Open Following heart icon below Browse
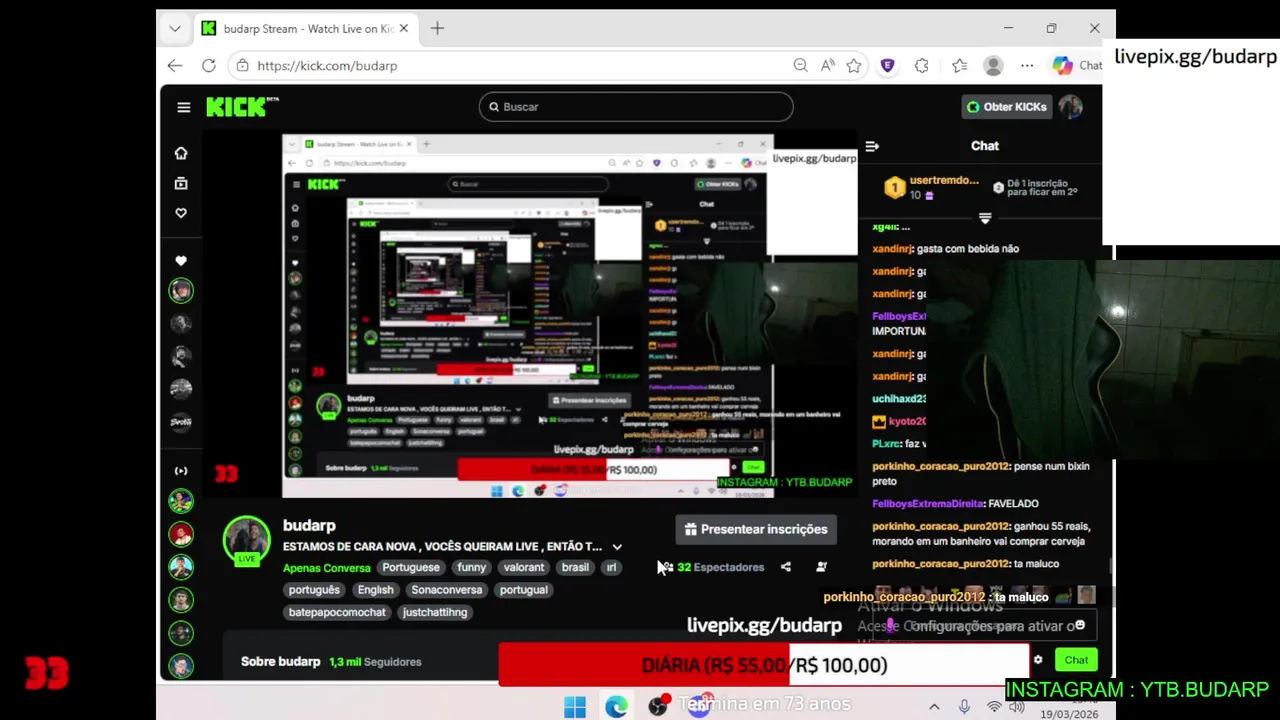This screenshot has height=720, width=1280. point(181,213)
